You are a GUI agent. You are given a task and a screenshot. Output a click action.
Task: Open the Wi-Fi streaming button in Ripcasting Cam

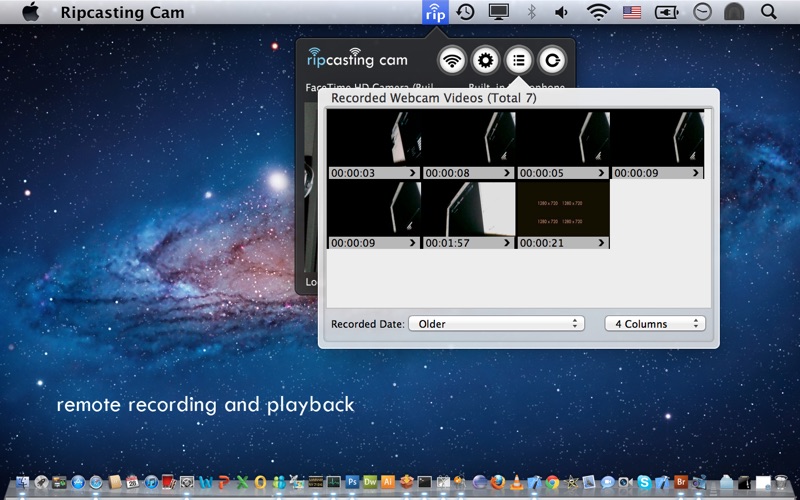click(x=452, y=60)
